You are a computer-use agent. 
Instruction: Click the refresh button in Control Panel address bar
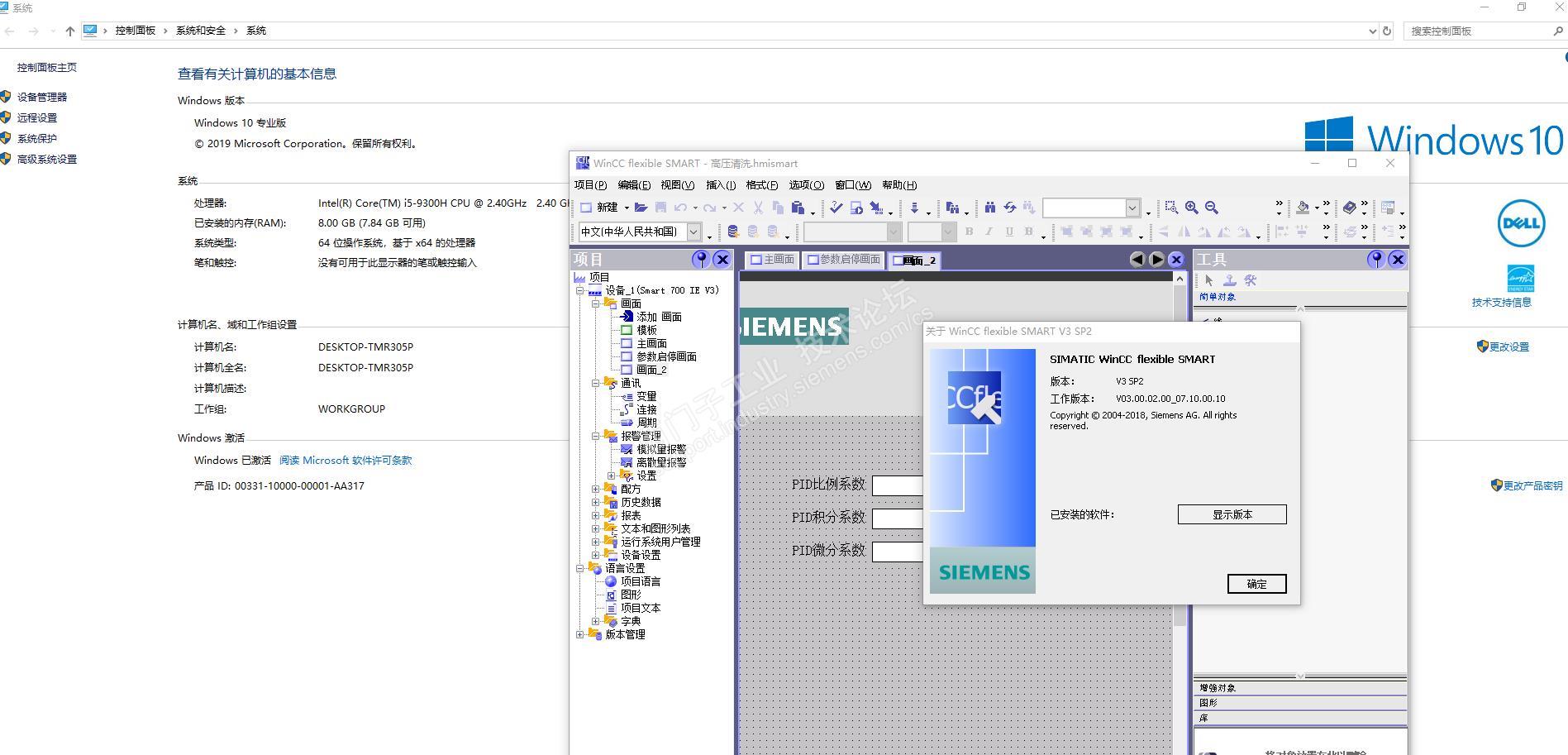(1387, 31)
